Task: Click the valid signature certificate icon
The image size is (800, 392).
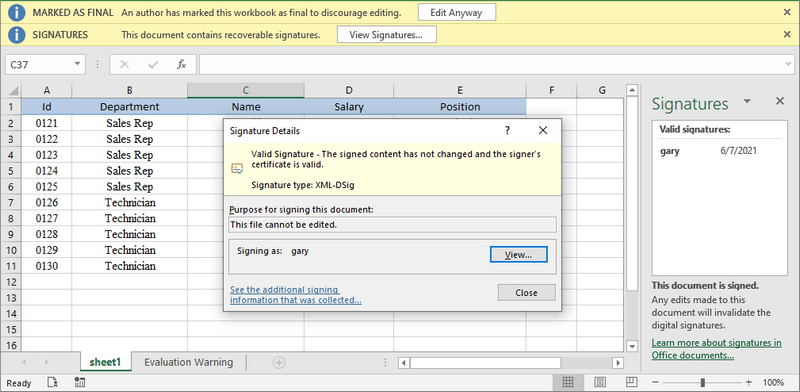Action: (x=237, y=168)
